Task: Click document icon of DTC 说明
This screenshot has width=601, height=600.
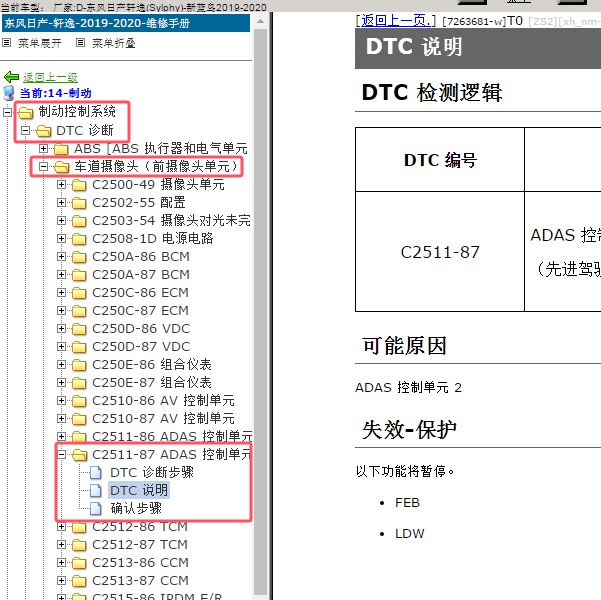Action: pos(96,491)
